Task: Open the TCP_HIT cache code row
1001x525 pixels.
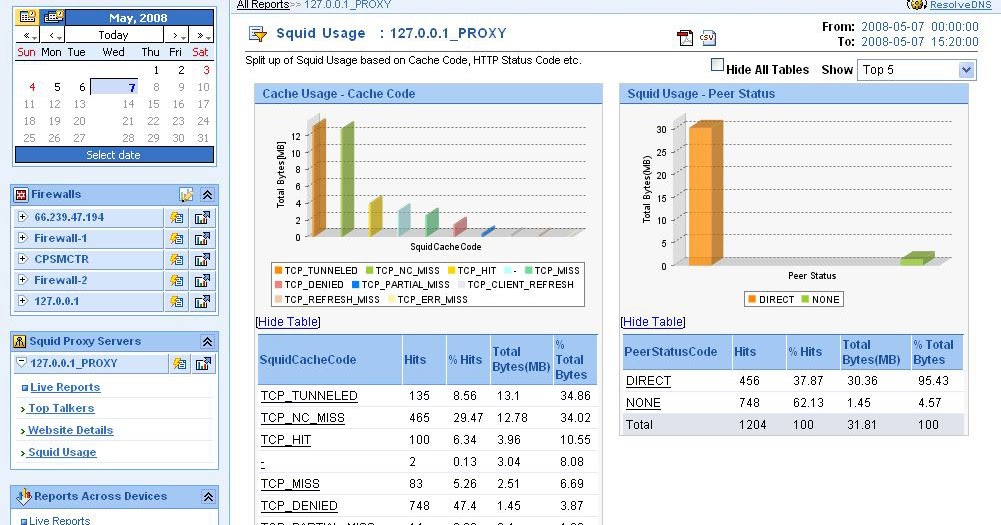Action: pos(286,439)
